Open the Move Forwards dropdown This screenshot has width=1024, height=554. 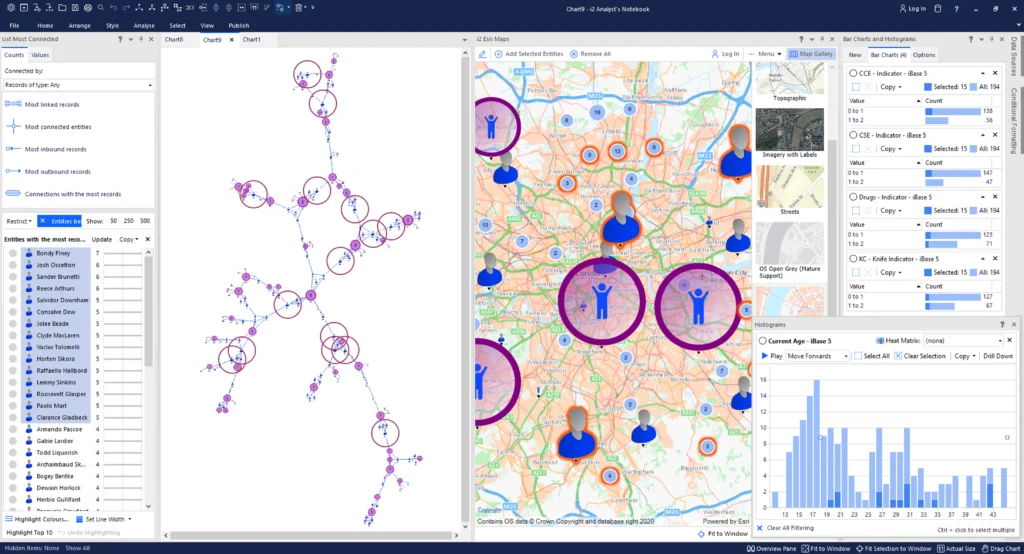tap(817, 356)
